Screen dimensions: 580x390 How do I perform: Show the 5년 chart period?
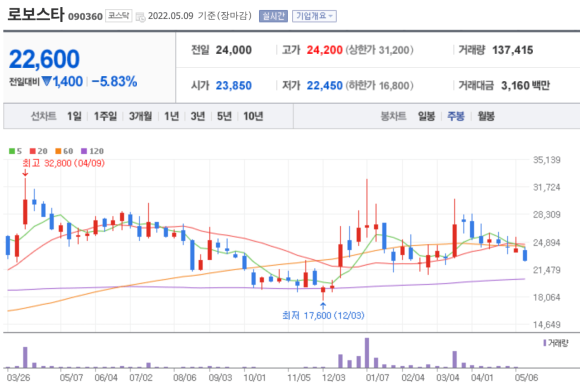click(224, 116)
